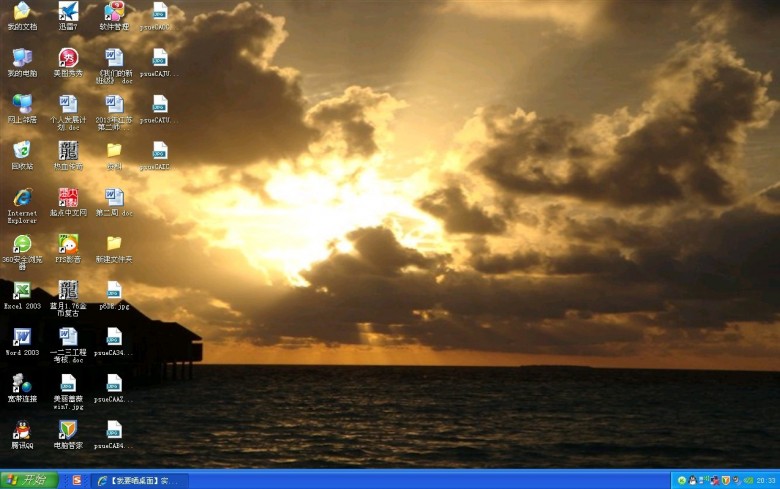The image size is (780, 489).
Task: Open the 迅雷7 download manager icon
Action: pos(68,13)
